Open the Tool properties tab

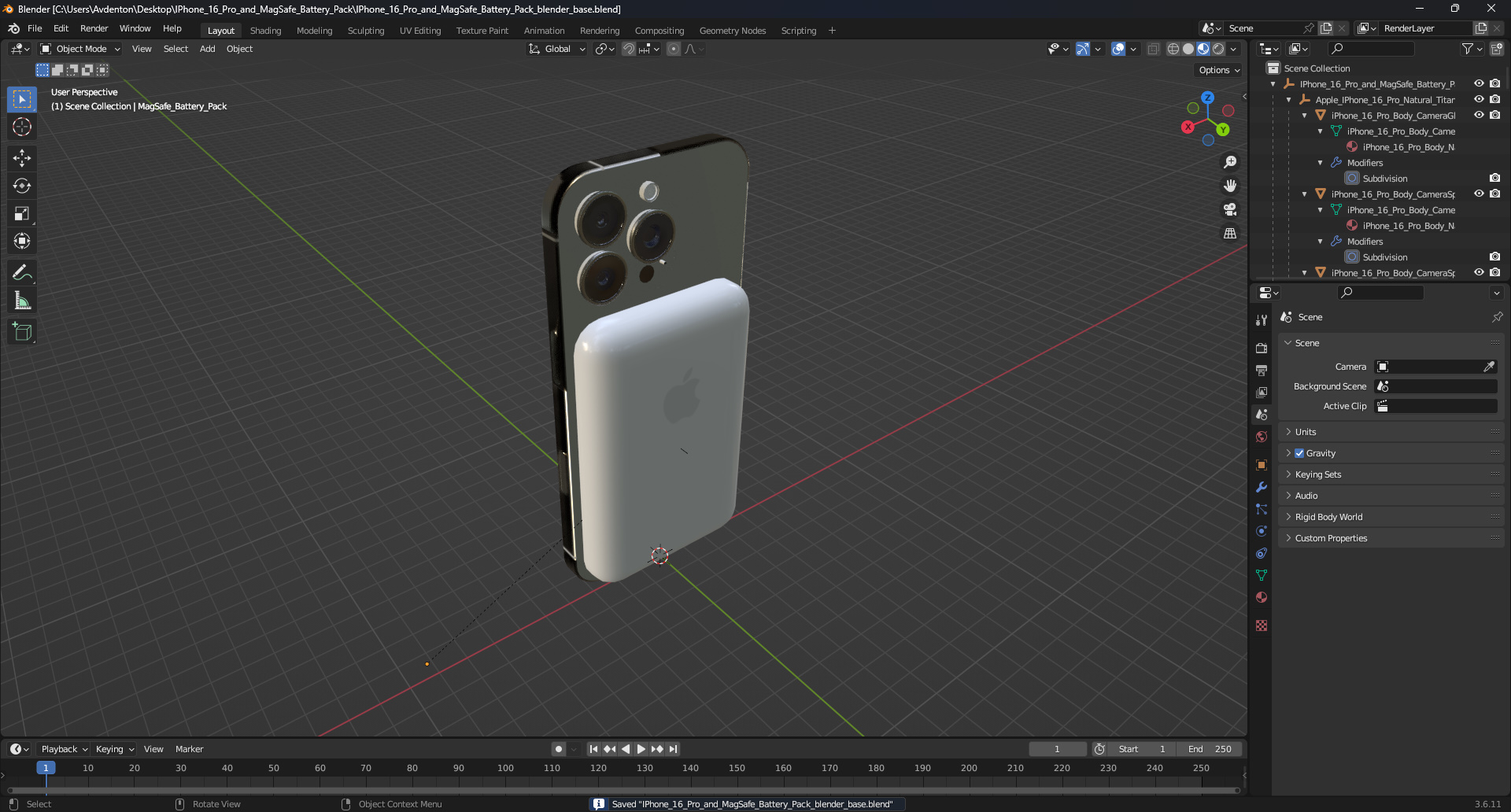click(1262, 320)
